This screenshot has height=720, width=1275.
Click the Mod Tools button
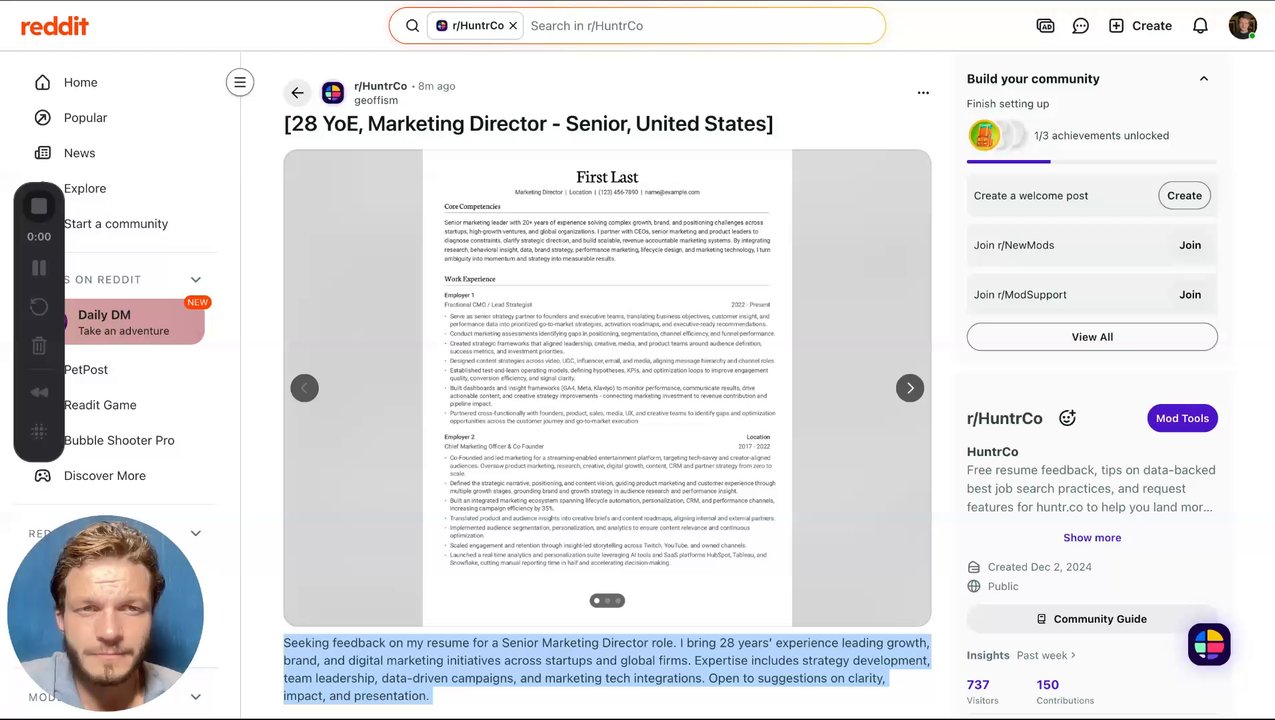coord(1182,418)
